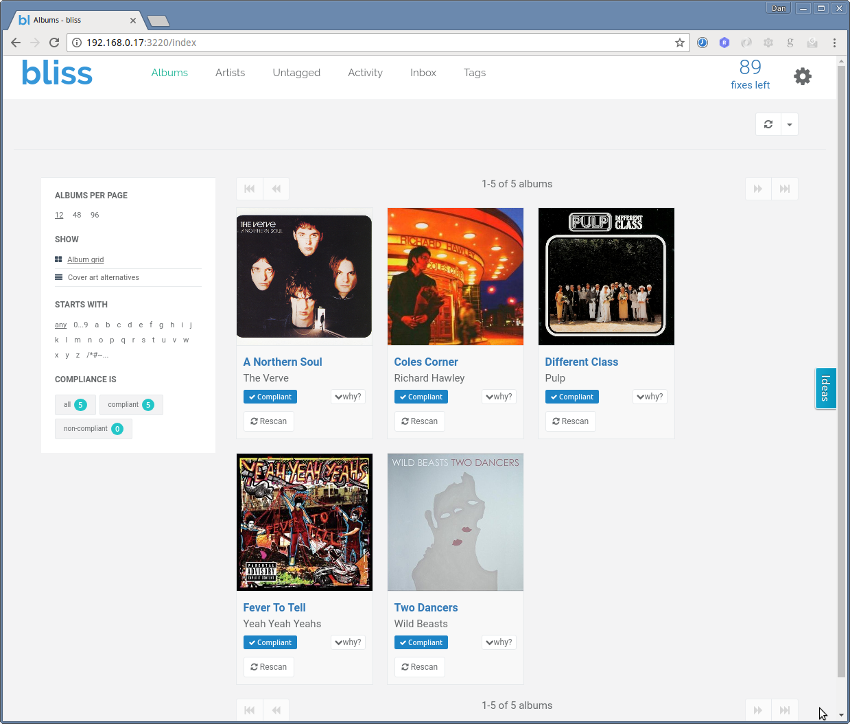Expand why? for Fever To Tell
The height and width of the screenshot is (724, 850).
pos(348,642)
